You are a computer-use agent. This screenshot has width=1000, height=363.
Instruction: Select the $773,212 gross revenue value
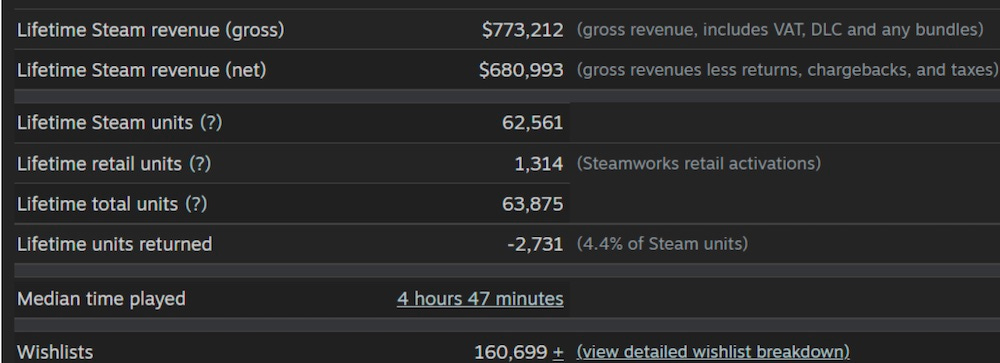coord(522,30)
